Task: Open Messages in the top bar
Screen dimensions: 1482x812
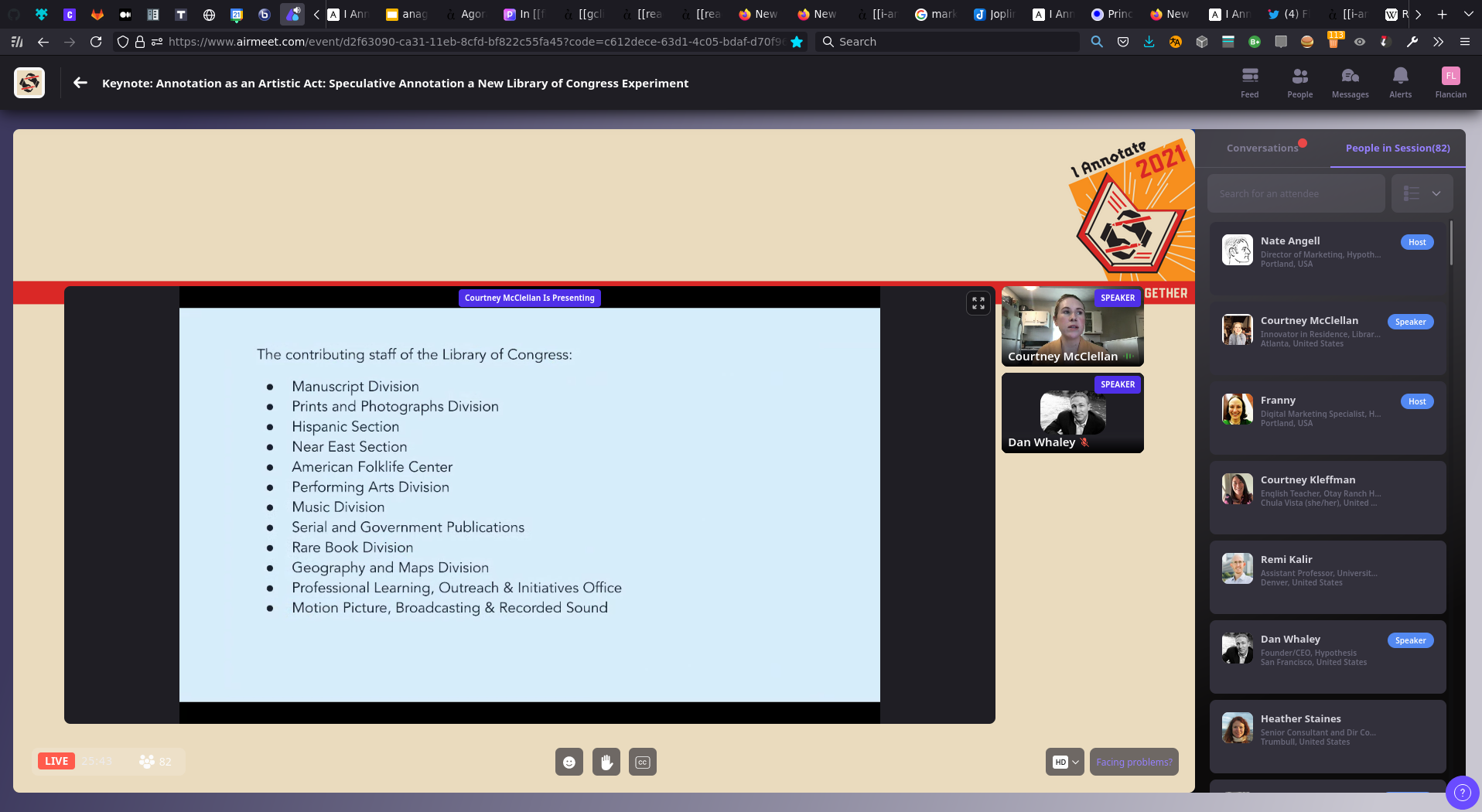Action: tap(1350, 83)
